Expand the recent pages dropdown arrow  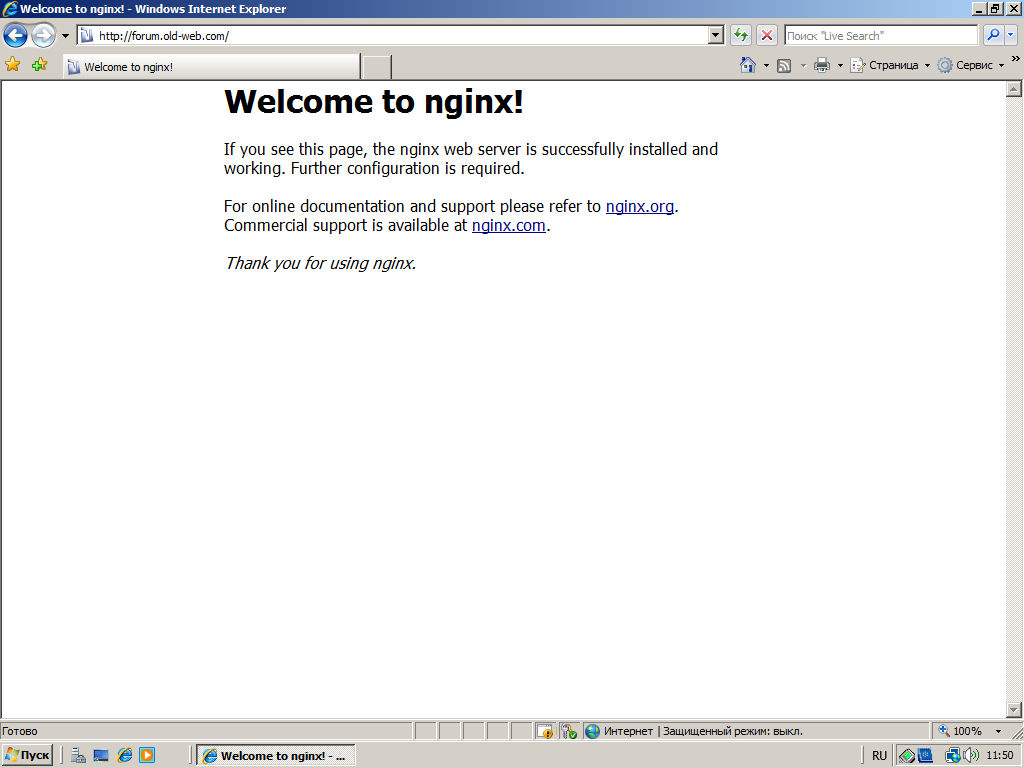click(x=66, y=35)
